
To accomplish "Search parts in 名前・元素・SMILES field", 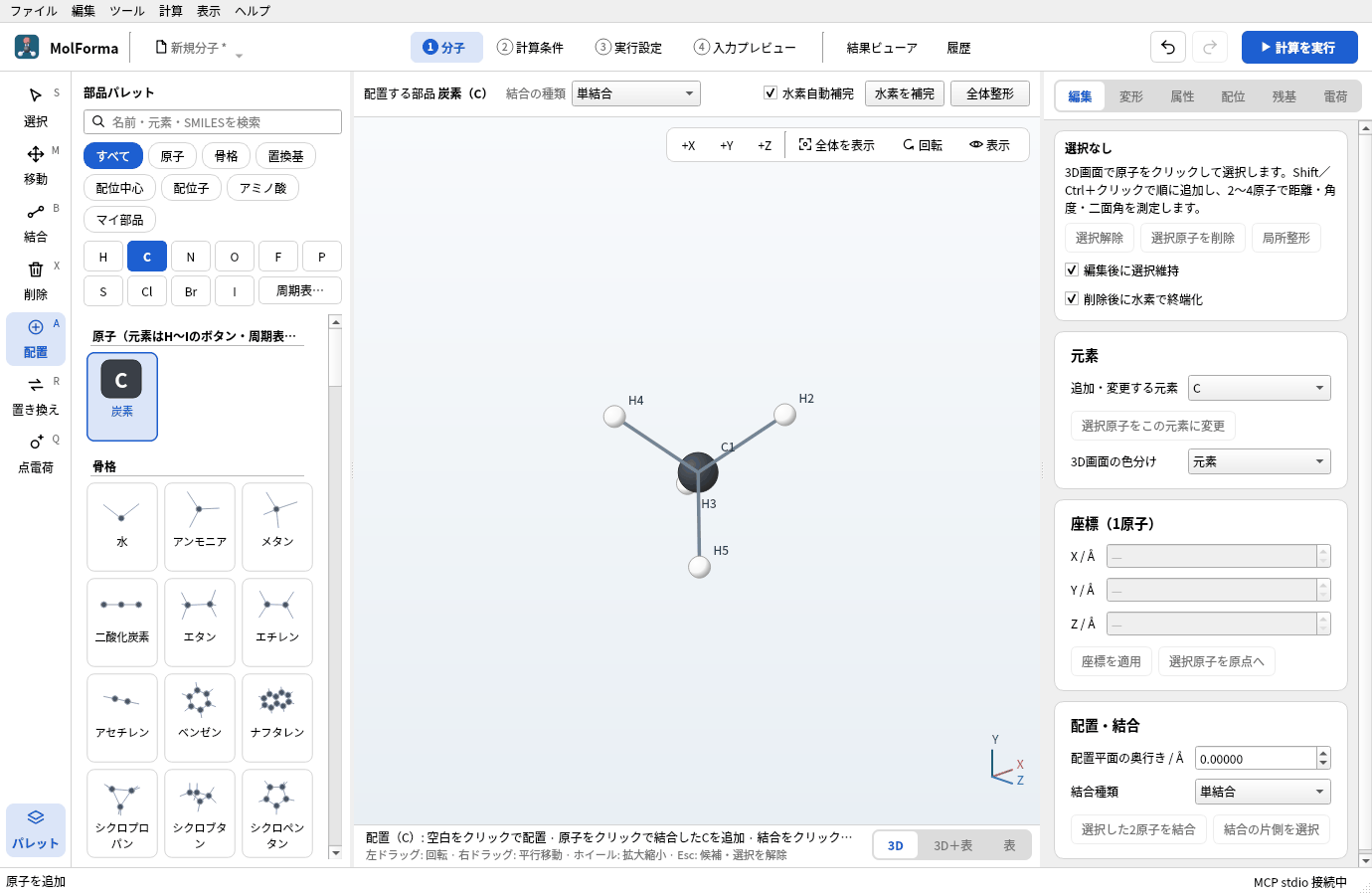I will tap(213, 121).
